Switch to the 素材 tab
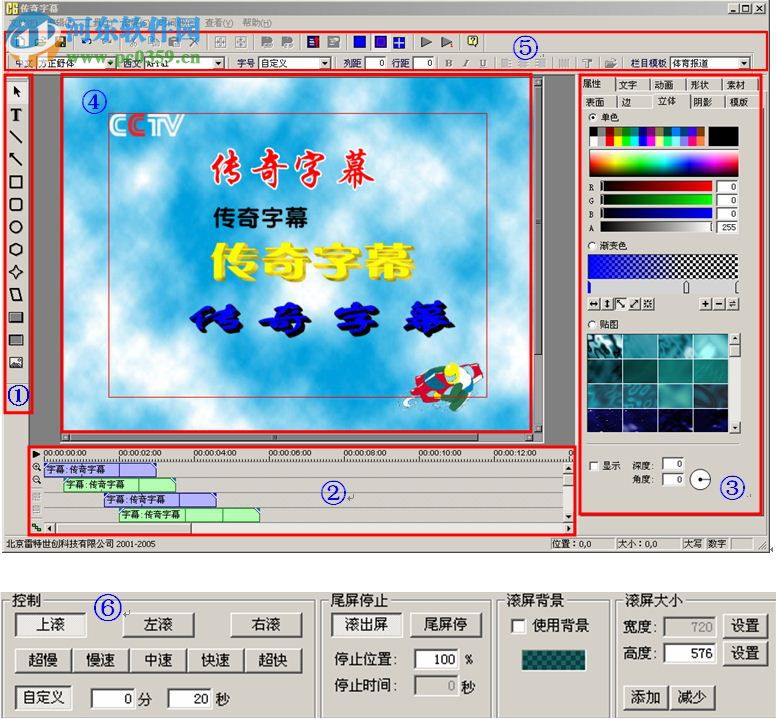 pos(736,85)
